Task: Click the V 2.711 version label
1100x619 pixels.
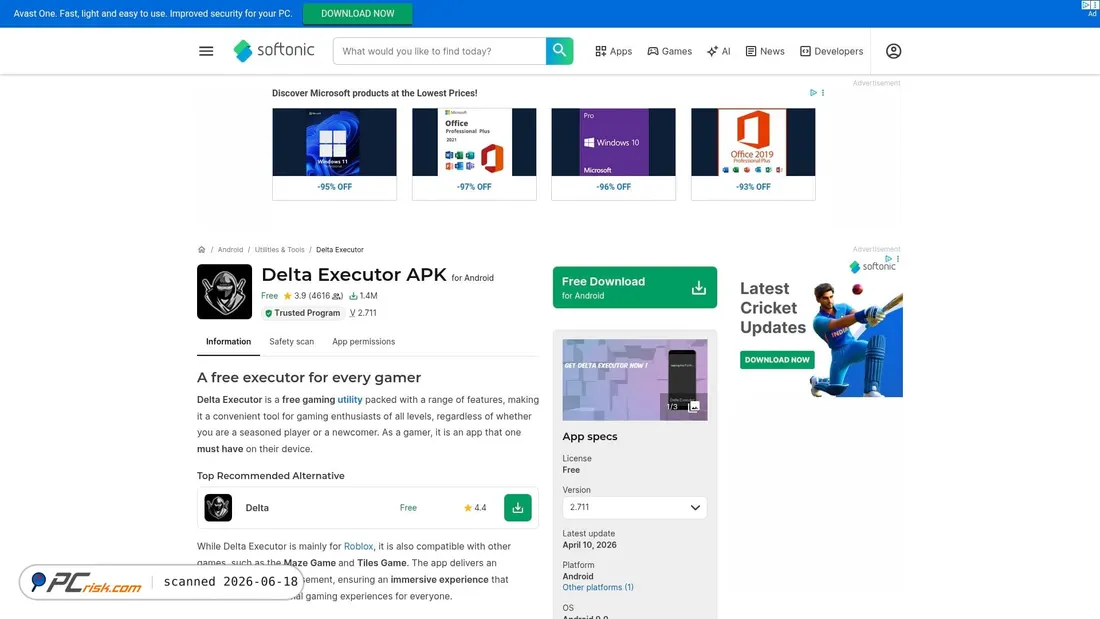Action: tap(363, 313)
